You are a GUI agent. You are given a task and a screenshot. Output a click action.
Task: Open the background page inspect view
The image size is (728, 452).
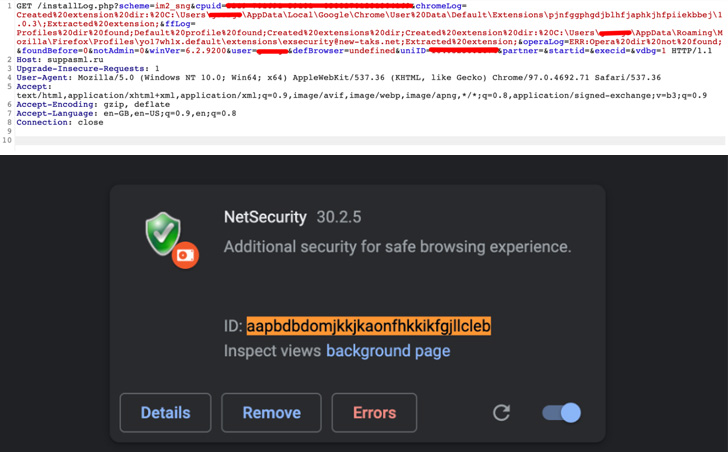388,351
